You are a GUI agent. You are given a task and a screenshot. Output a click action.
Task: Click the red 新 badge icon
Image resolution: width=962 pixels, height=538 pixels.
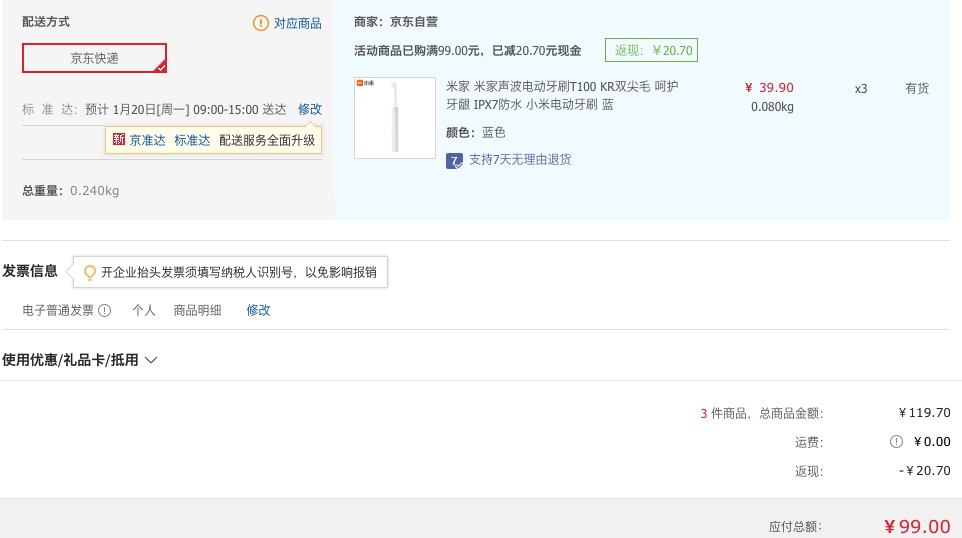[119, 140]
